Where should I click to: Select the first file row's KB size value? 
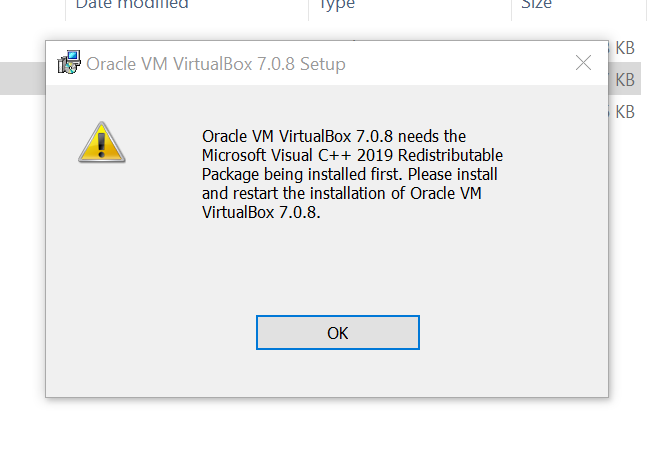click(x=625, y=48)
